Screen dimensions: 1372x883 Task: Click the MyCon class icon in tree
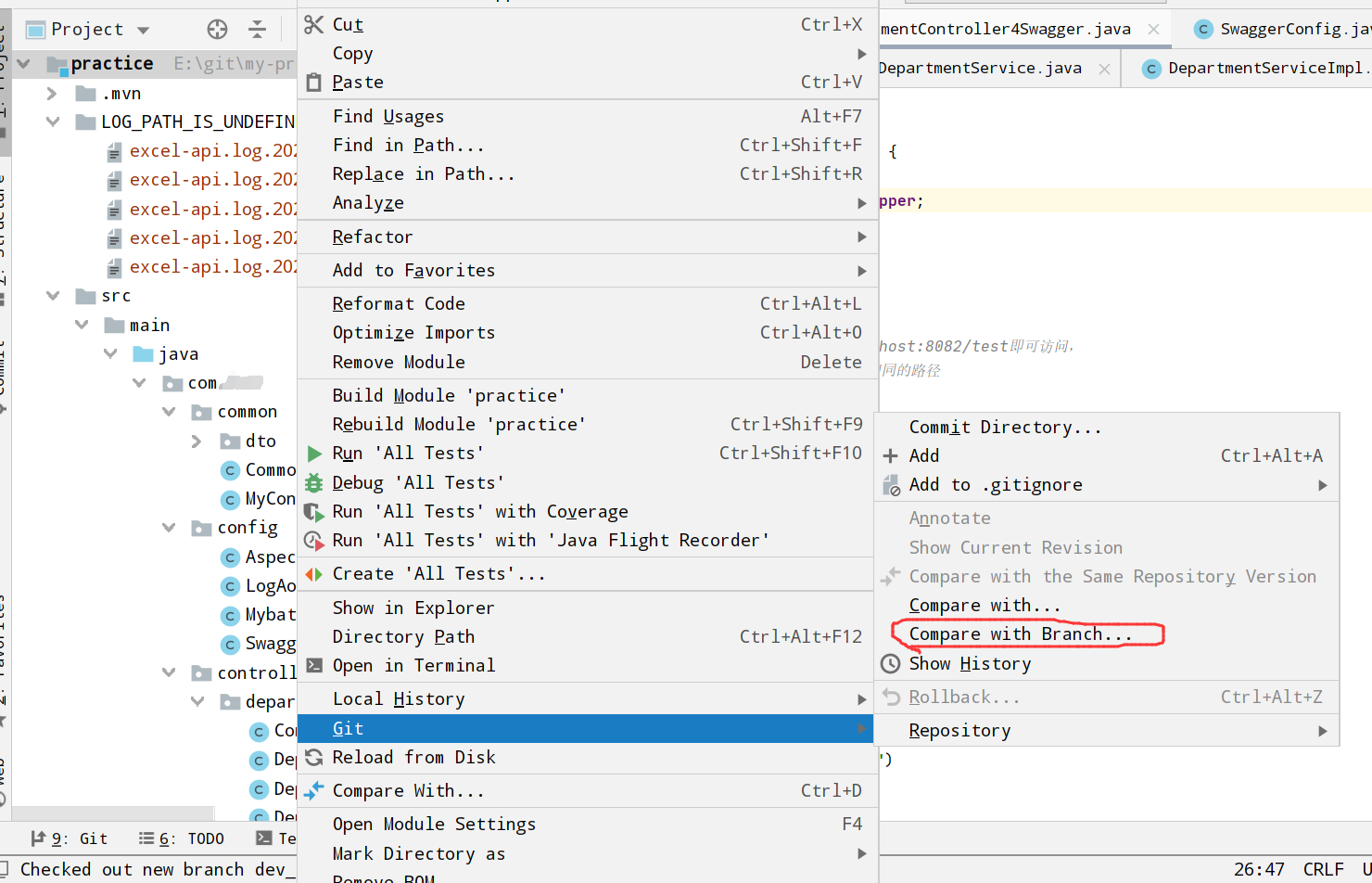[x=231, y=500]
